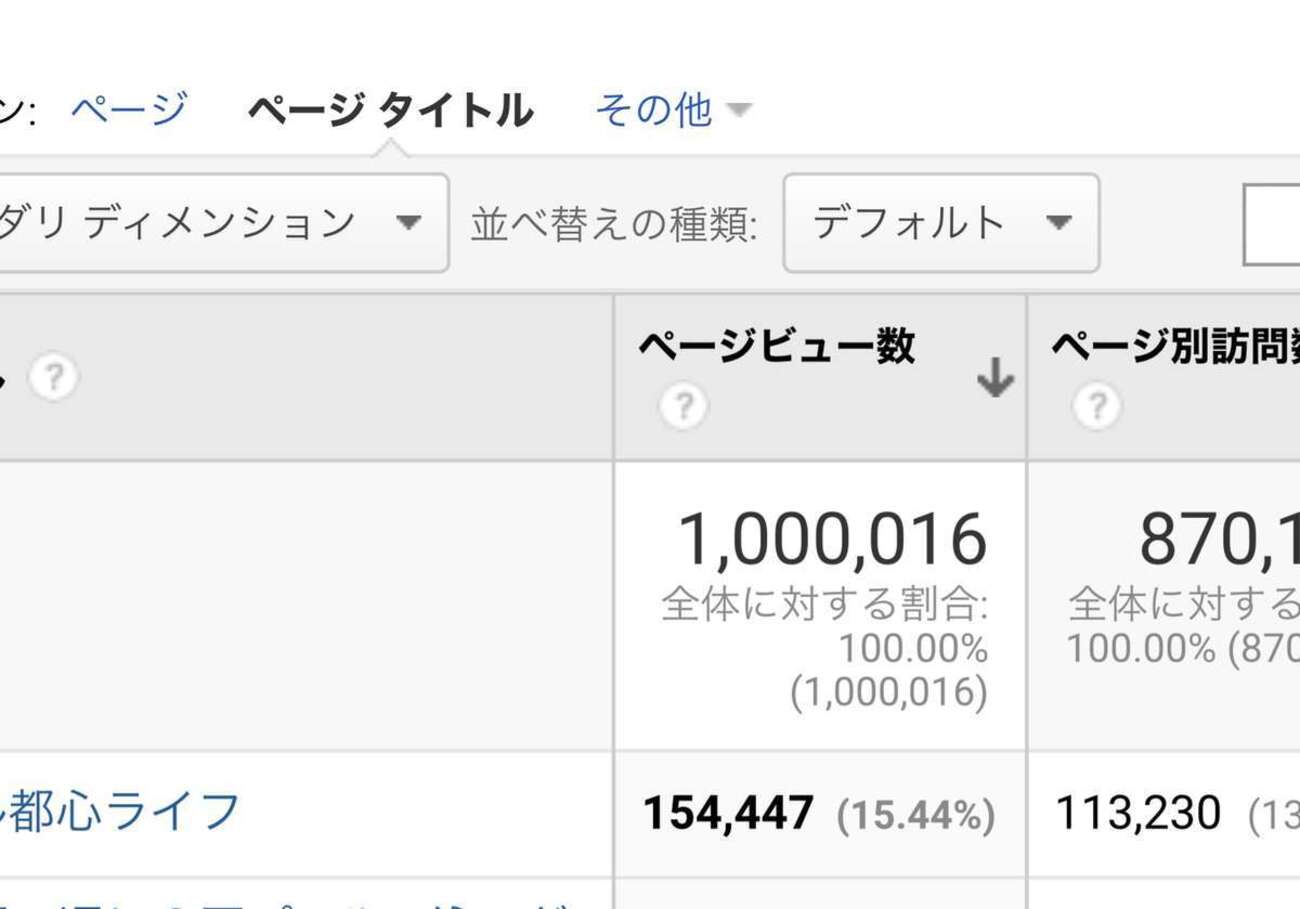Image resolution: width=1300 pixels, height=909 pixels.
Task: Expand the secondary dimension (ディメンション) dropdown
Action: coord(222,223)
